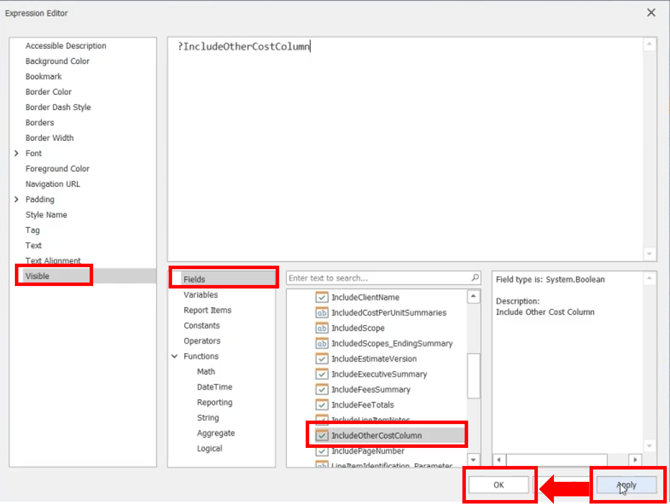The width and height of the screenshot is (670, 504).
Task: Open the DateTime functions list
Action: [215, 387]
